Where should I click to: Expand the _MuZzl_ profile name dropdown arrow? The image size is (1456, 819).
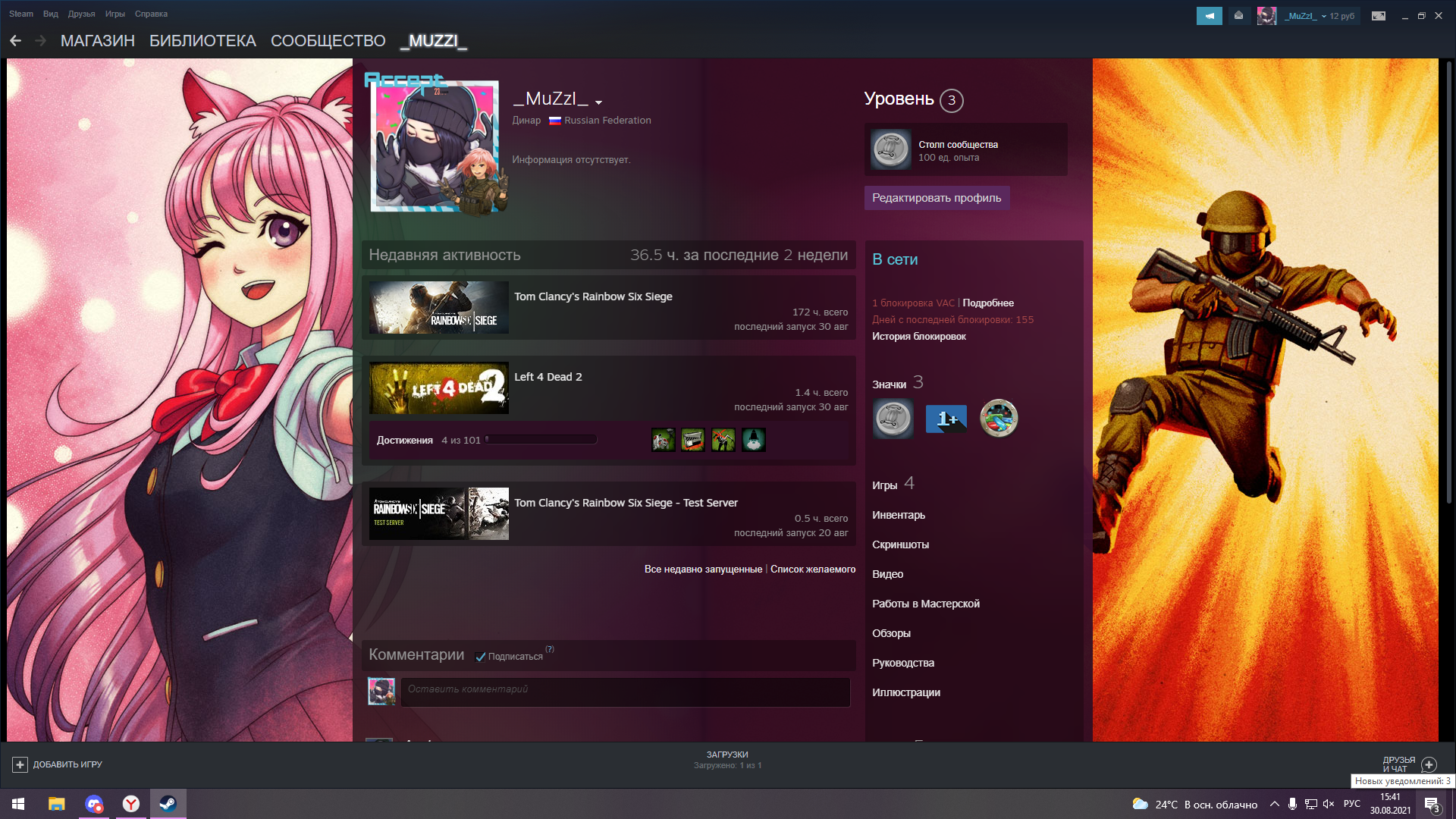pos(598,102)
